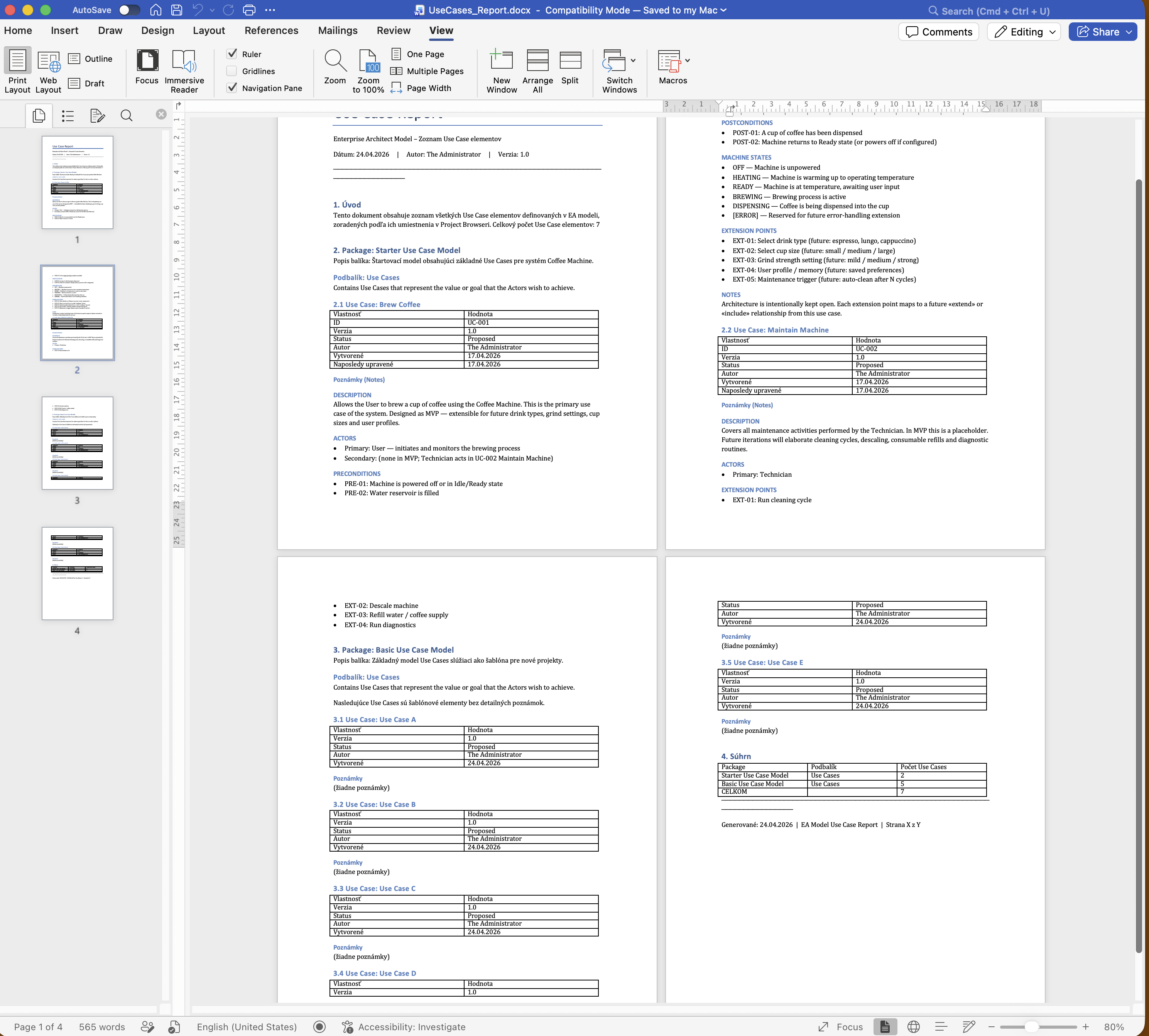The height and width of the screenshot is (1036, 1149).
Task: Open the Share dropdown
Action: pyautogui.click(x=1129, y=32)
